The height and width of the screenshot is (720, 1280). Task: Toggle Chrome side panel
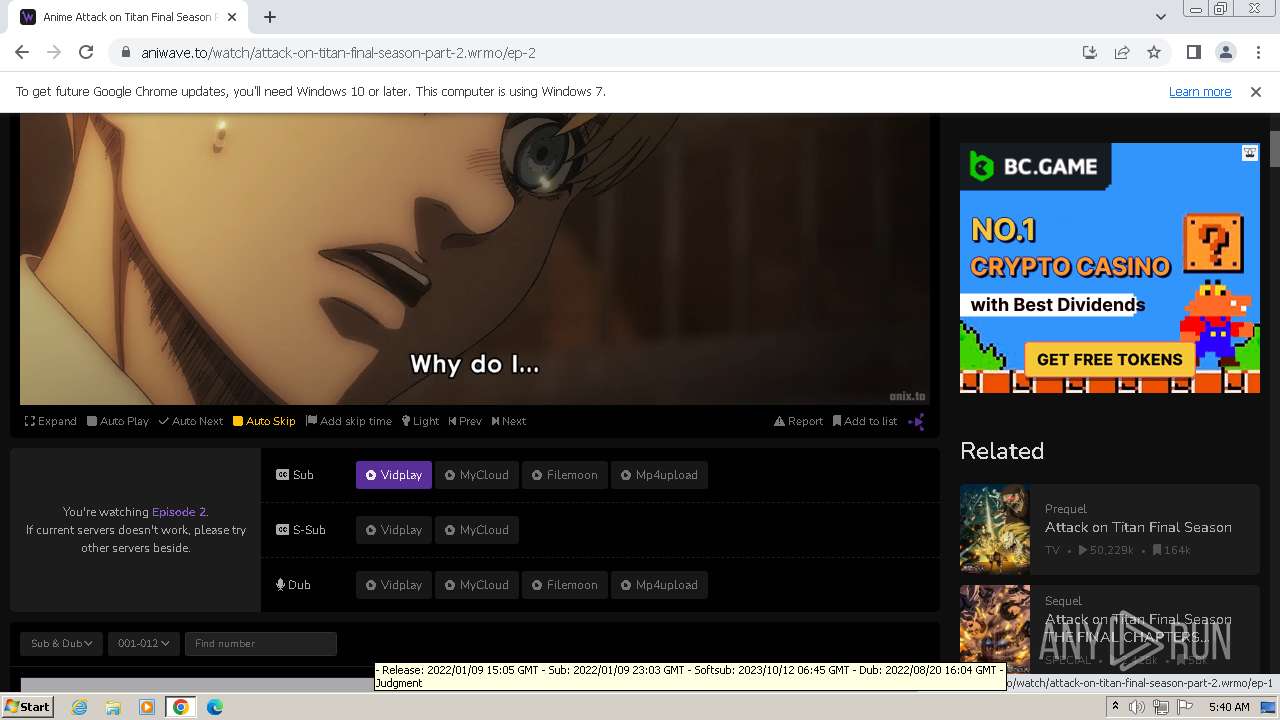pyautogui.click(x=1194, y=53)
